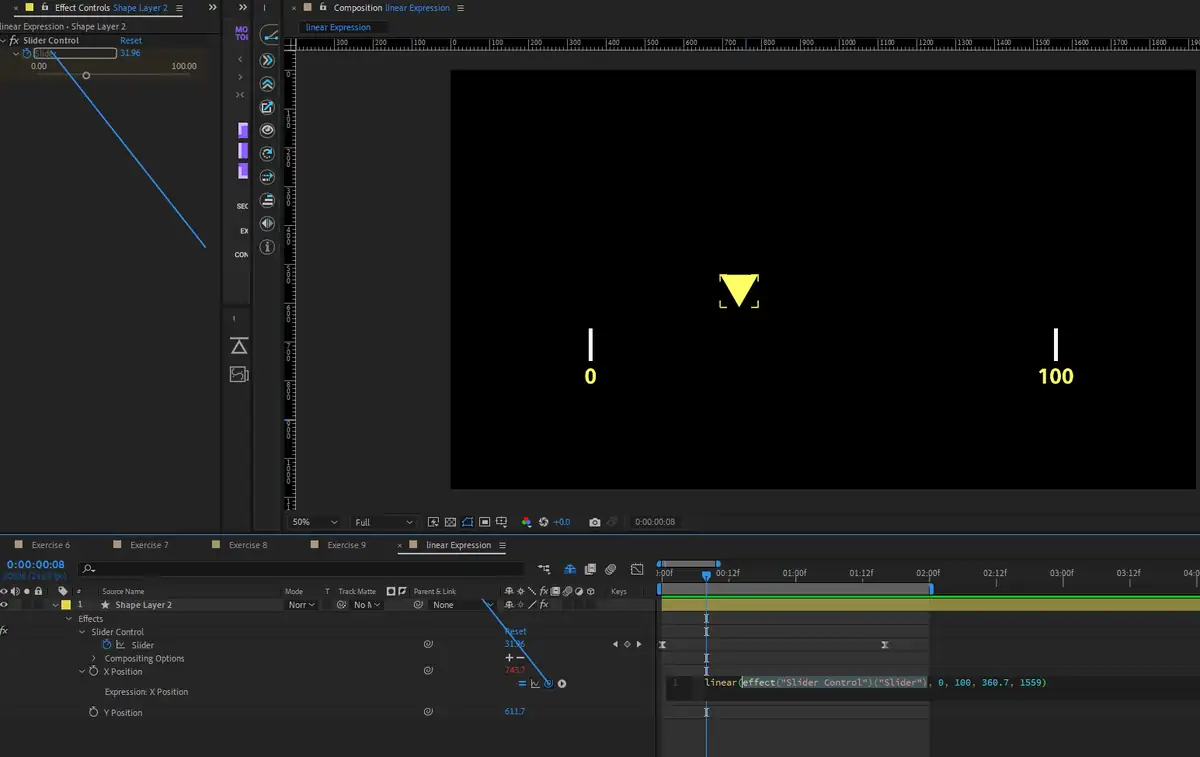
Task: Click the Slider Control slider handle
Action: coord(86,75)
